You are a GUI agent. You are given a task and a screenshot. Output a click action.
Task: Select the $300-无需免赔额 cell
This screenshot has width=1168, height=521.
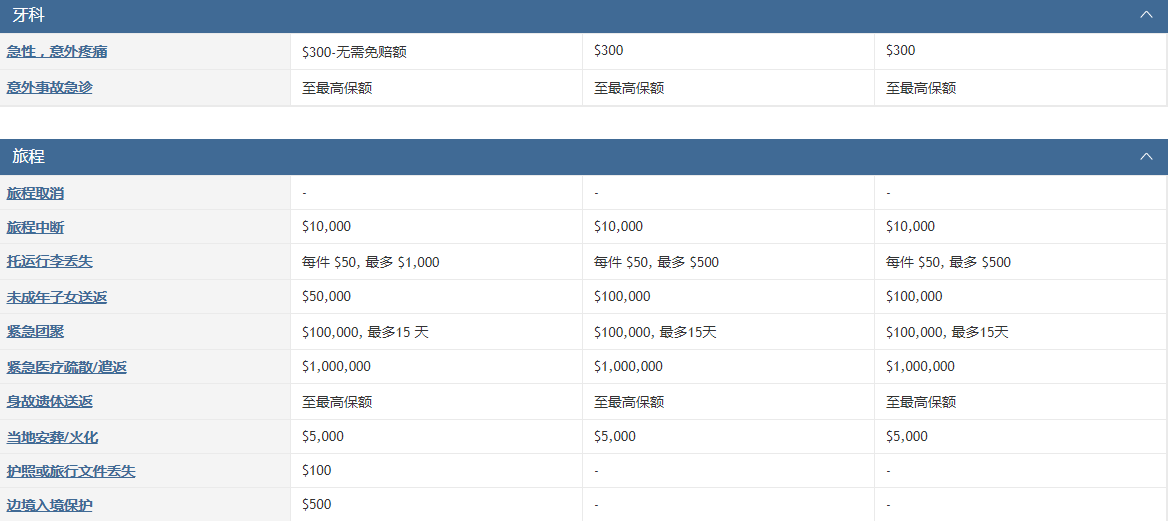tap(437, 51)
